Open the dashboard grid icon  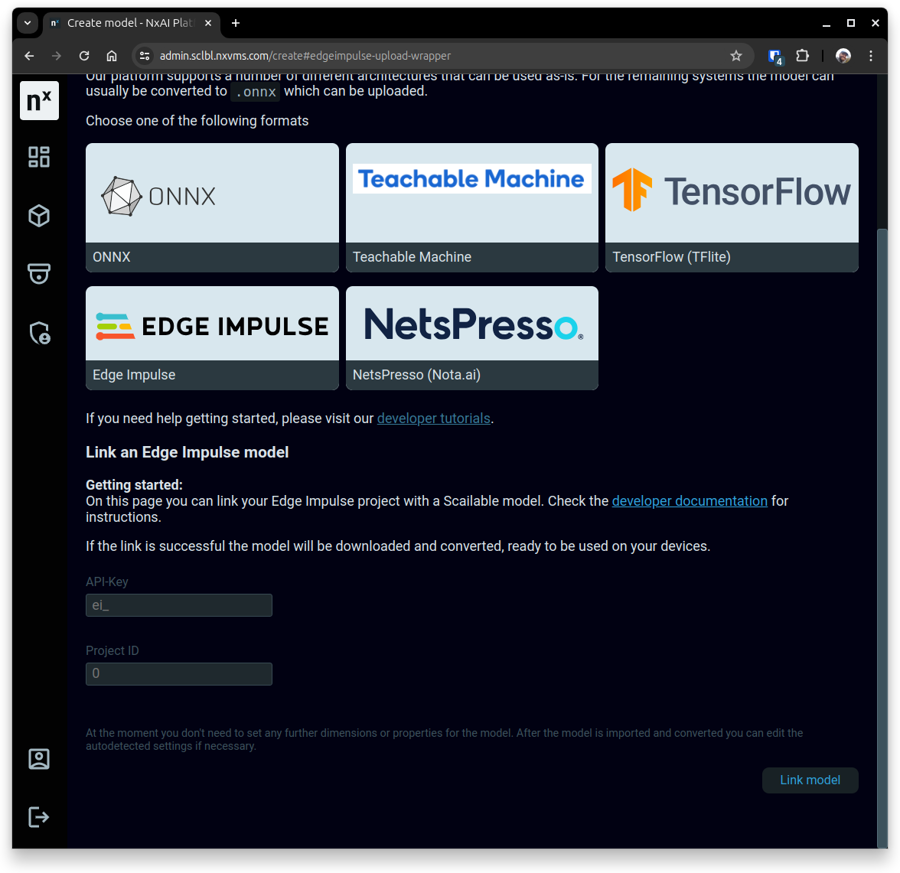[x=39, y=157]
